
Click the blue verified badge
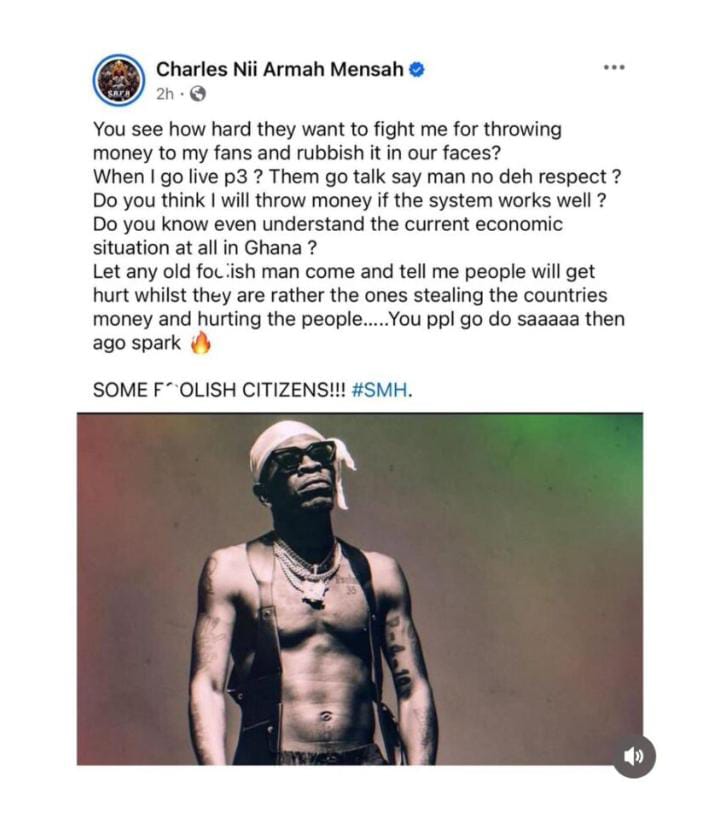point(418,69)
